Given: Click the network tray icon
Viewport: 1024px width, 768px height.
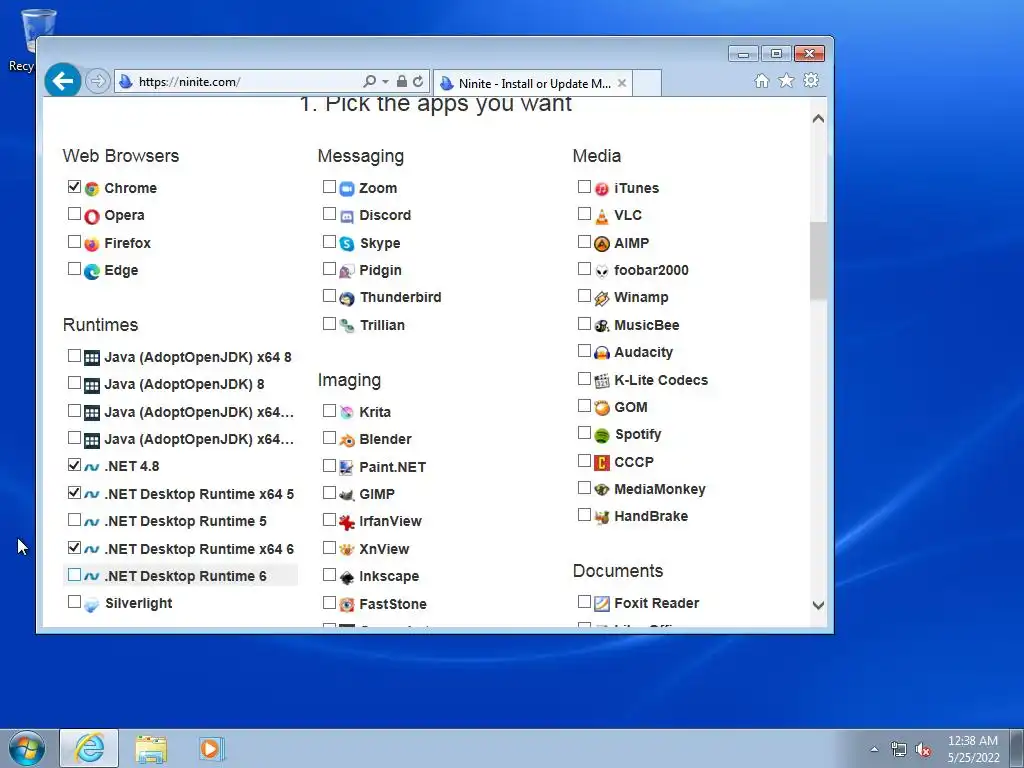Looking at the screenshot, I should click(899, 750).
